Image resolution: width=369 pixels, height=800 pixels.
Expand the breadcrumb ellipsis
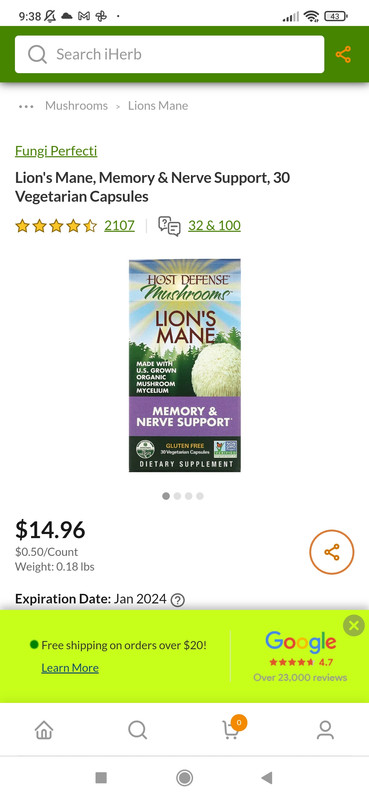tap(26, 106)
